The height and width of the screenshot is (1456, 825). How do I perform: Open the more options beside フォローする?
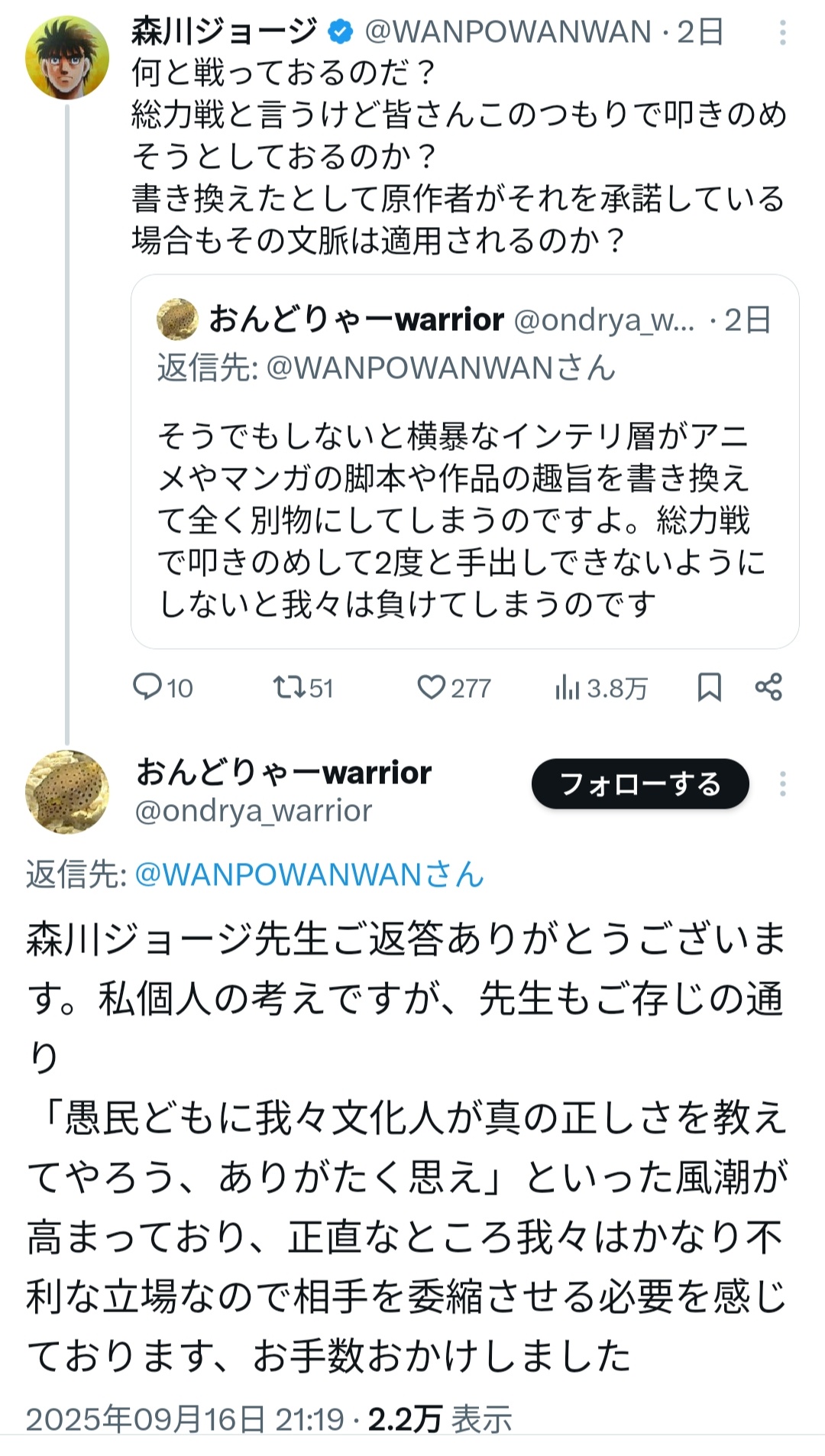[782, 783]
